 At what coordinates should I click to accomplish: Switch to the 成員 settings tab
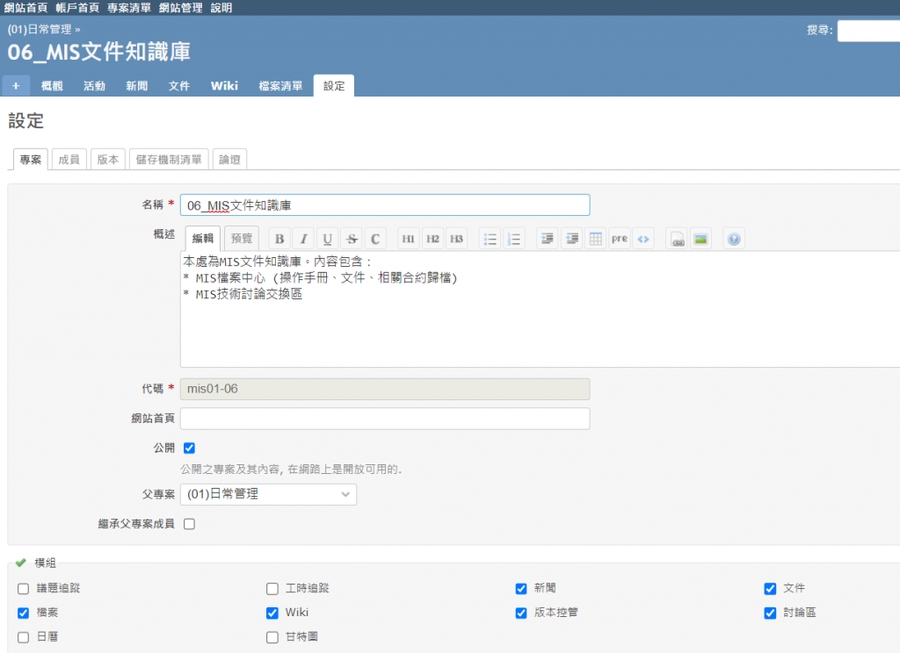coord(68,159)
